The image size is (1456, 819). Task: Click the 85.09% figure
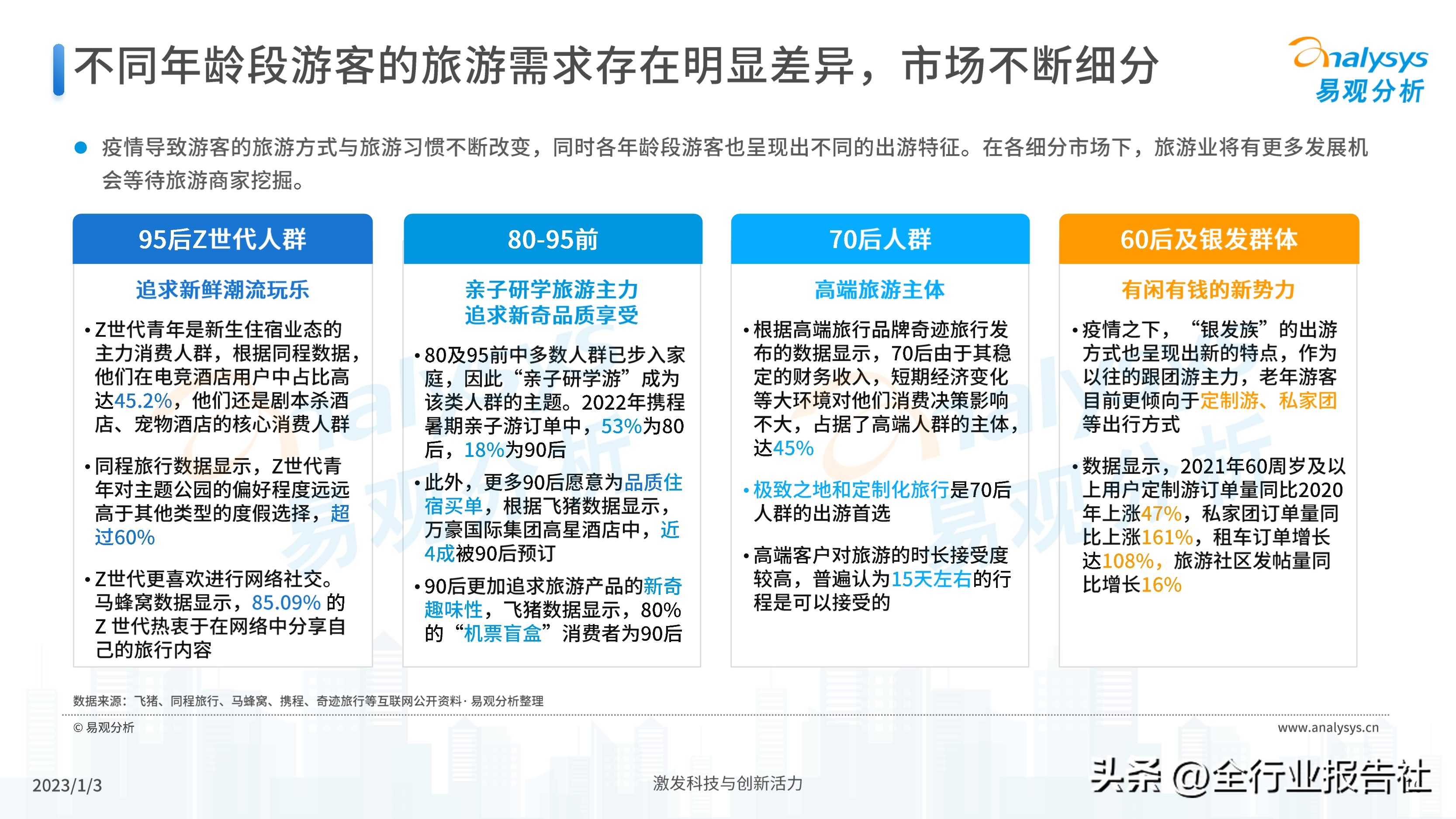click(x=287, y=602)
